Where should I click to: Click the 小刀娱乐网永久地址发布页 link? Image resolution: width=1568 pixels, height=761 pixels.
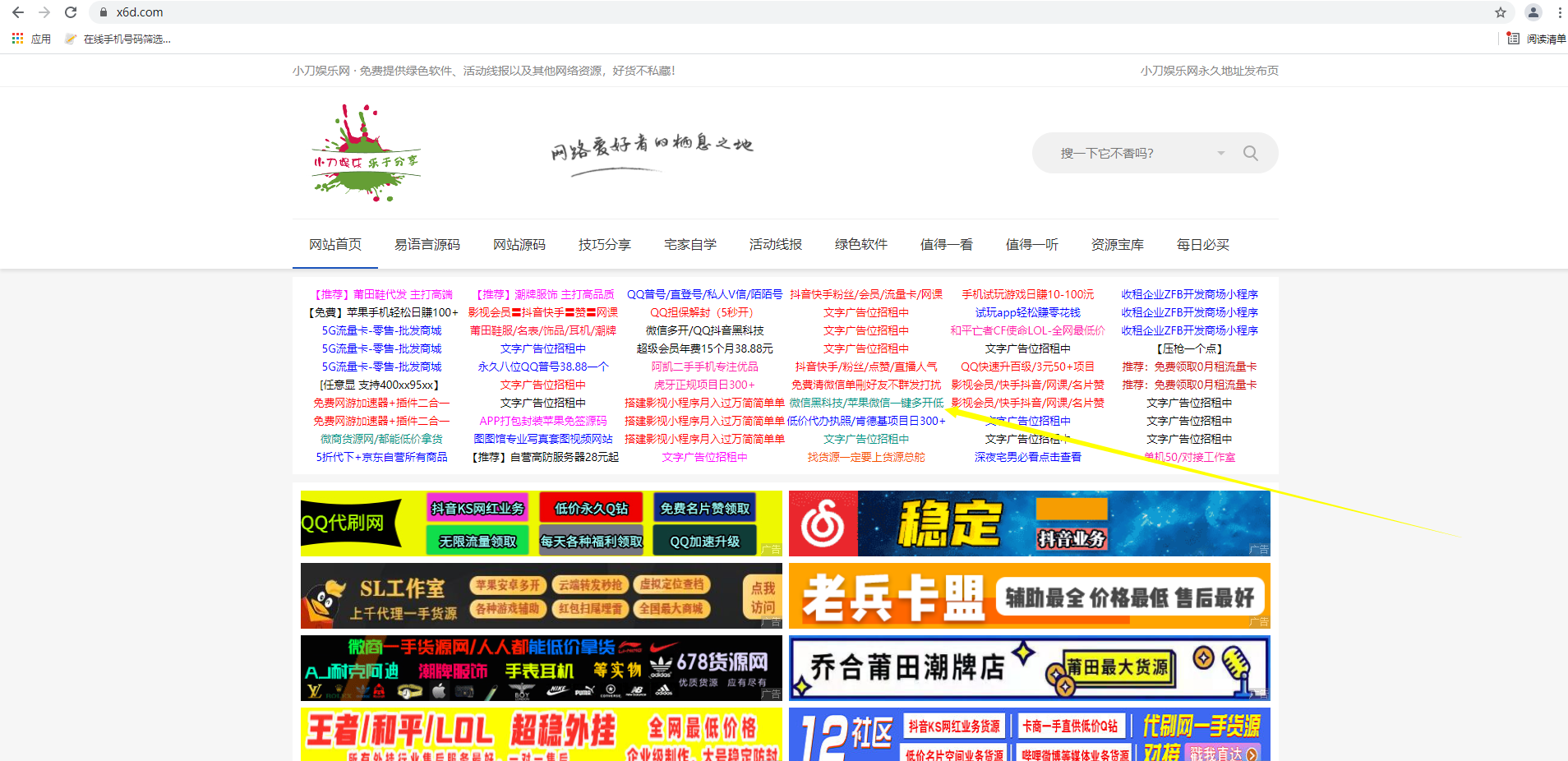(1208, 71)
